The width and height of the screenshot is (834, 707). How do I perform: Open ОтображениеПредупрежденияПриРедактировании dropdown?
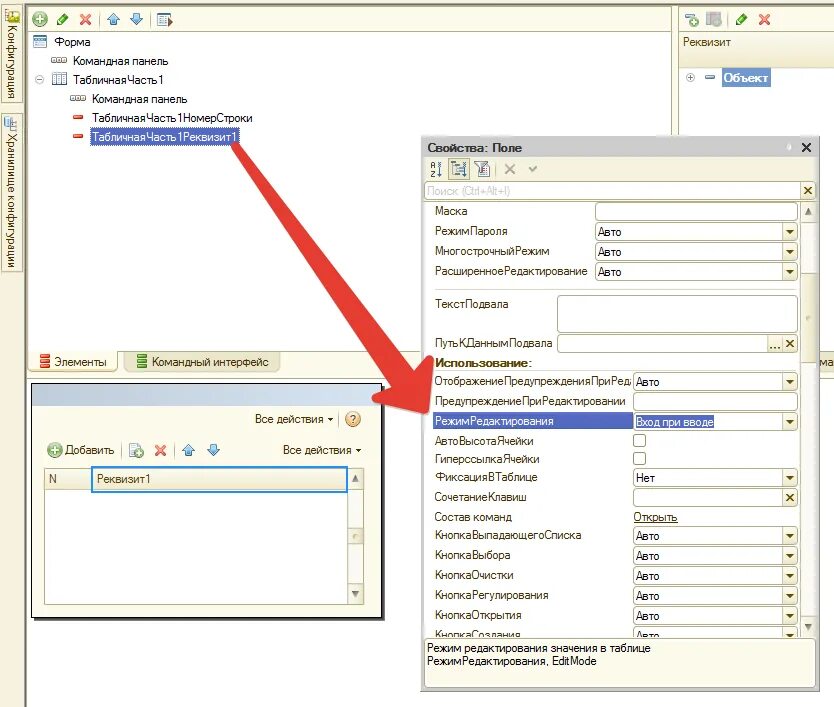(790, 381)
